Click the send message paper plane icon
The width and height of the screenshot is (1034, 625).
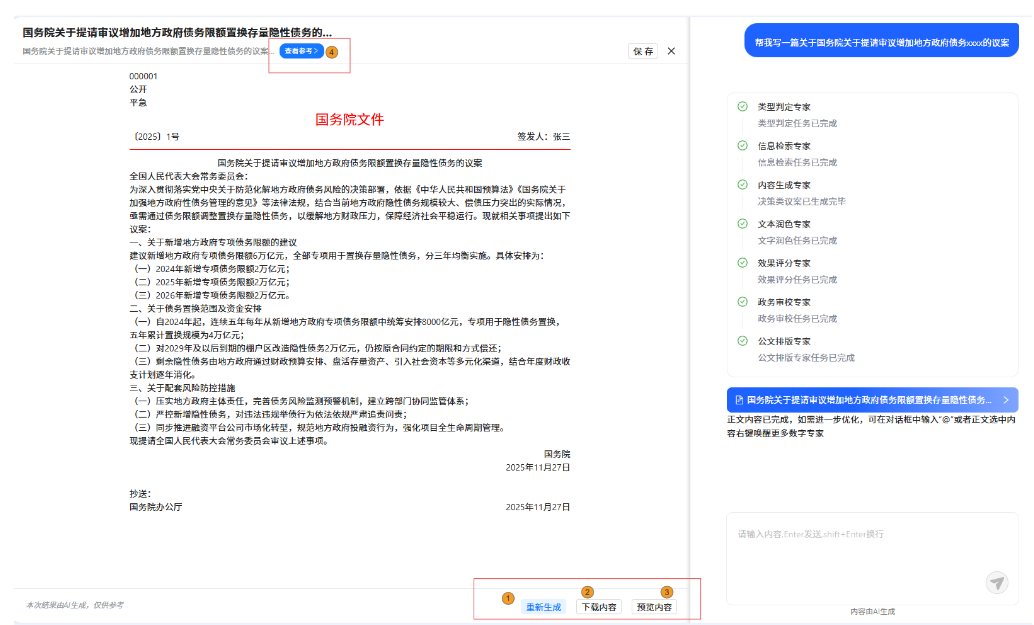pos(996,582)
